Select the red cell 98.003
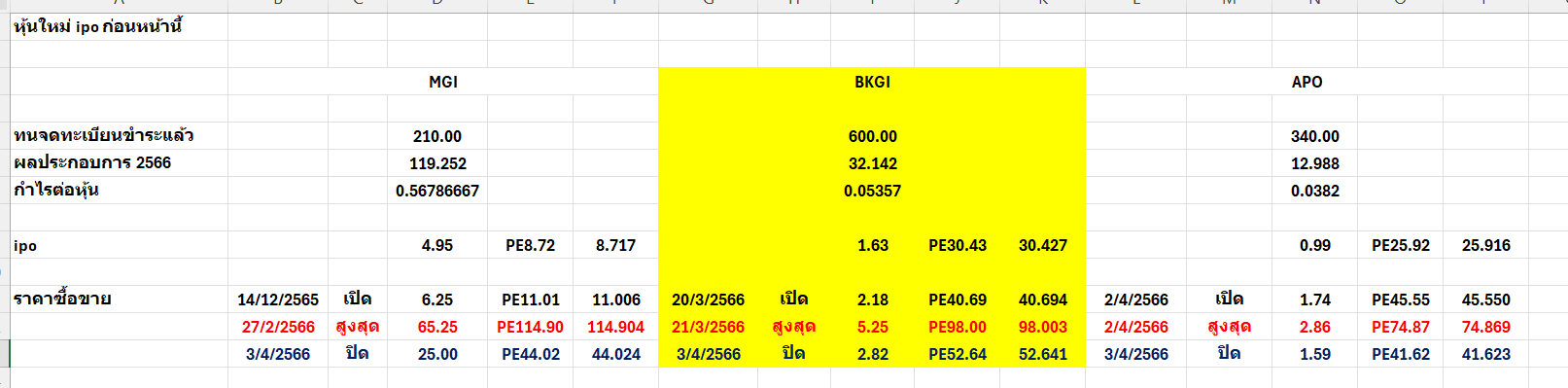This screenshot has width=1568, height=388. pos(1043,327)
